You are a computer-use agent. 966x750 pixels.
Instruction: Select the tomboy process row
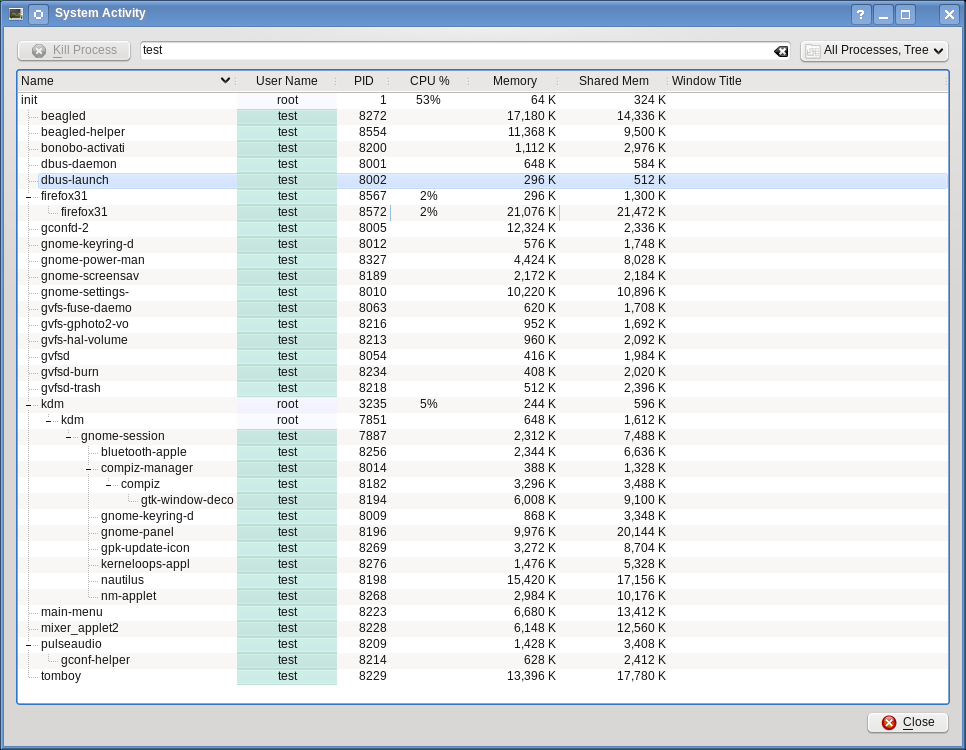tap(61, 676)
